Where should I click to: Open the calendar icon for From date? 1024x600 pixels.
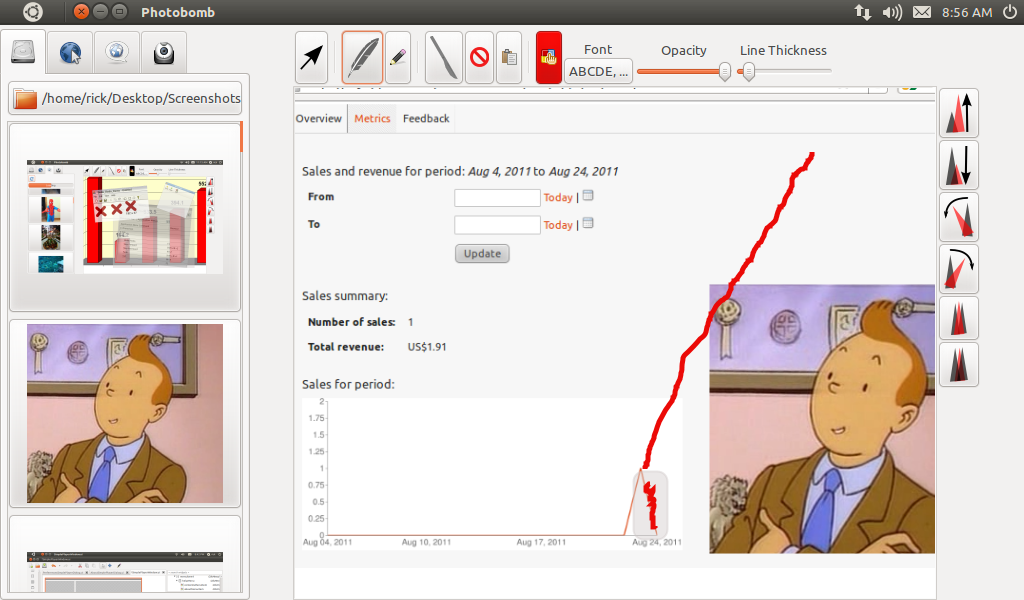click(588, 195)
